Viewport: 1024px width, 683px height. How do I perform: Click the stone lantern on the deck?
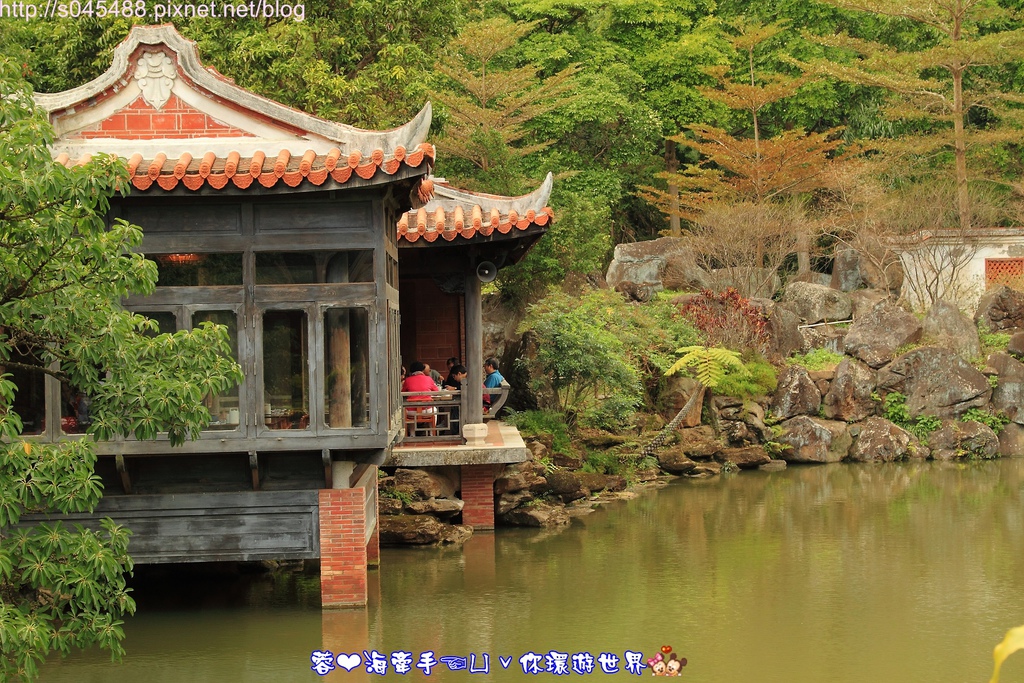pyautogui.click(x=475, y=433)
